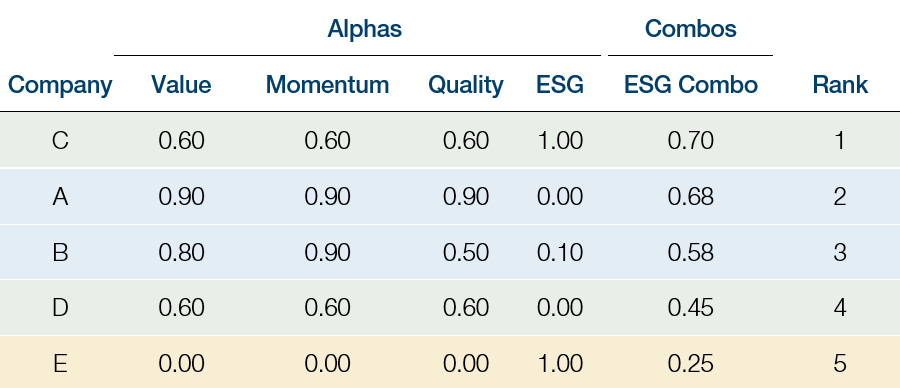Select Company A row label
This screenshot has width=900, height=388.
60,197
